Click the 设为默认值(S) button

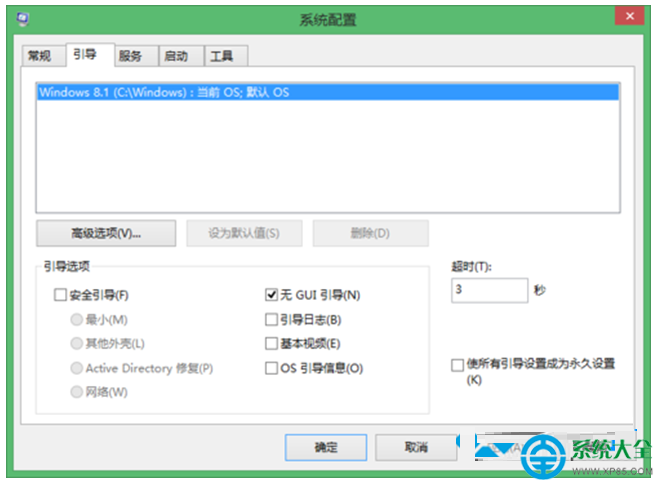[x=244, y=233]
